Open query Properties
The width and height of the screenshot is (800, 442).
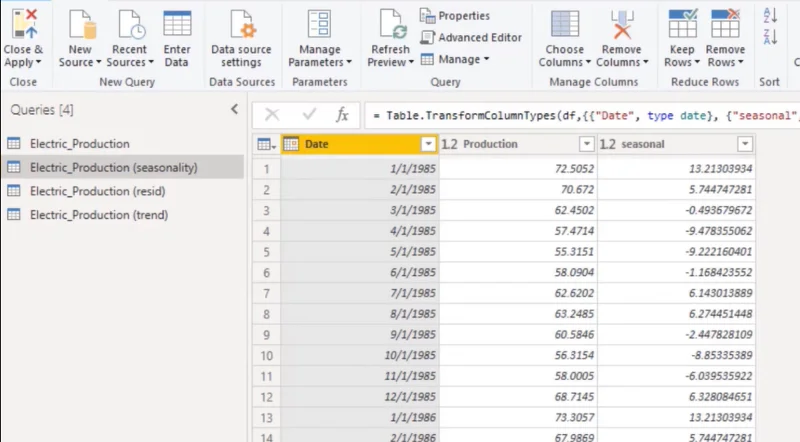pyautogui.click(x=455, y=16)
